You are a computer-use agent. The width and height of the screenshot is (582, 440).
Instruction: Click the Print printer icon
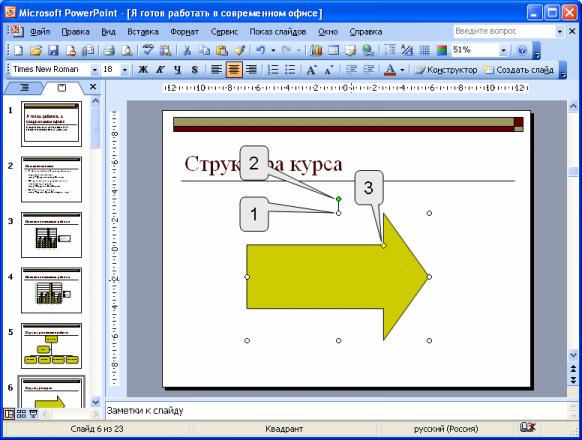(109, 50)
